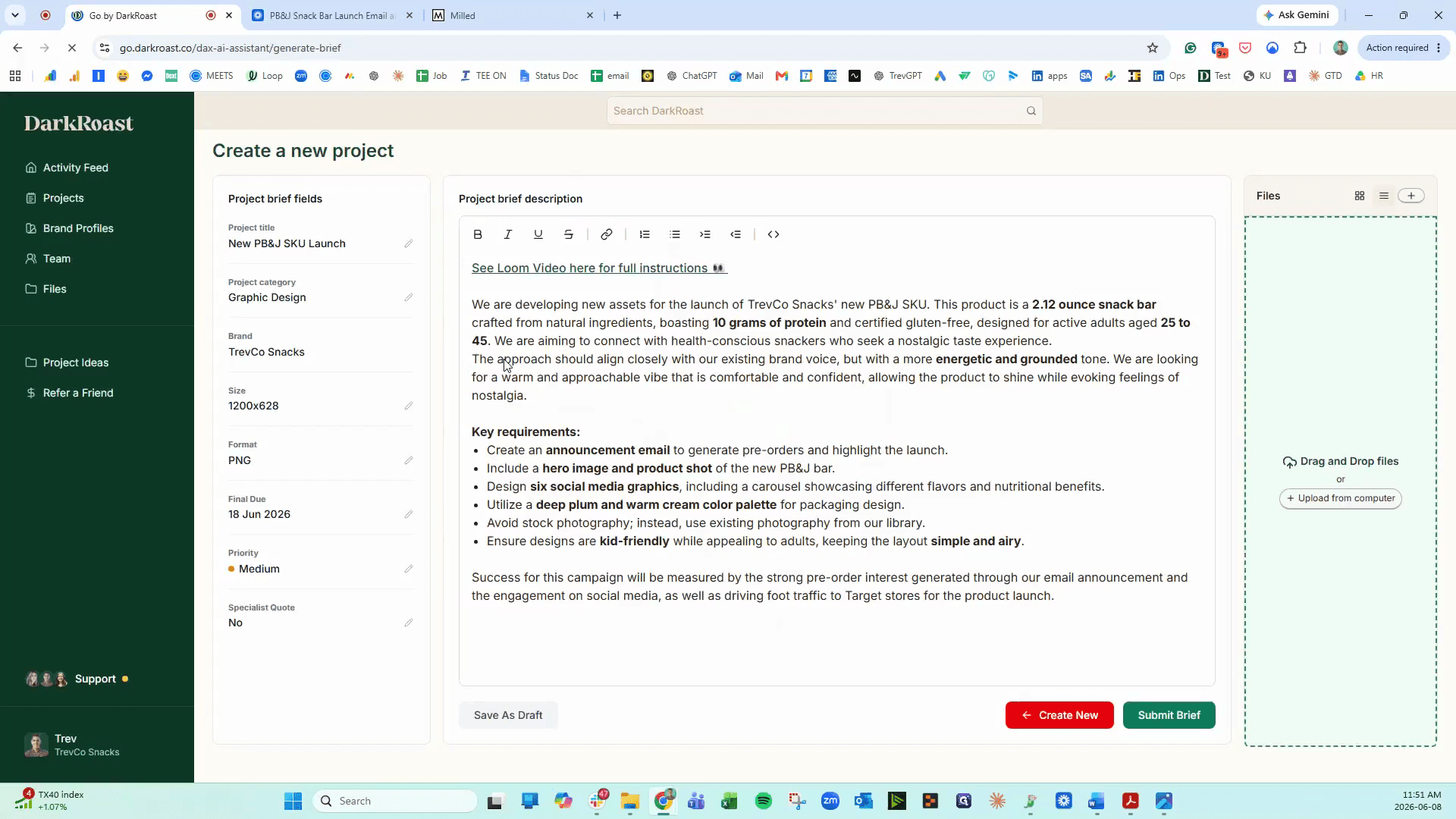This screenshot has width=1456, height=819.
Task: Apply italic formatting in the editor
Action: 508,234
